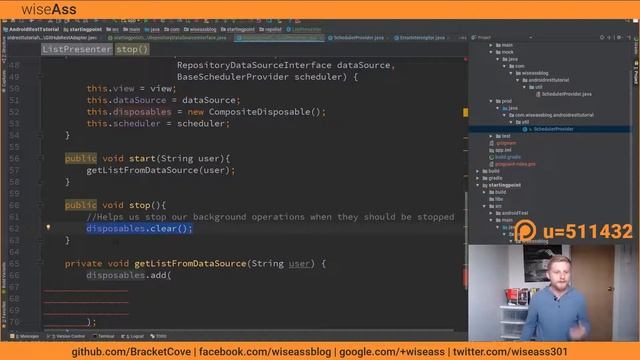
Task: Select app.iml in the Project tree
Action: tap(500, 150)
